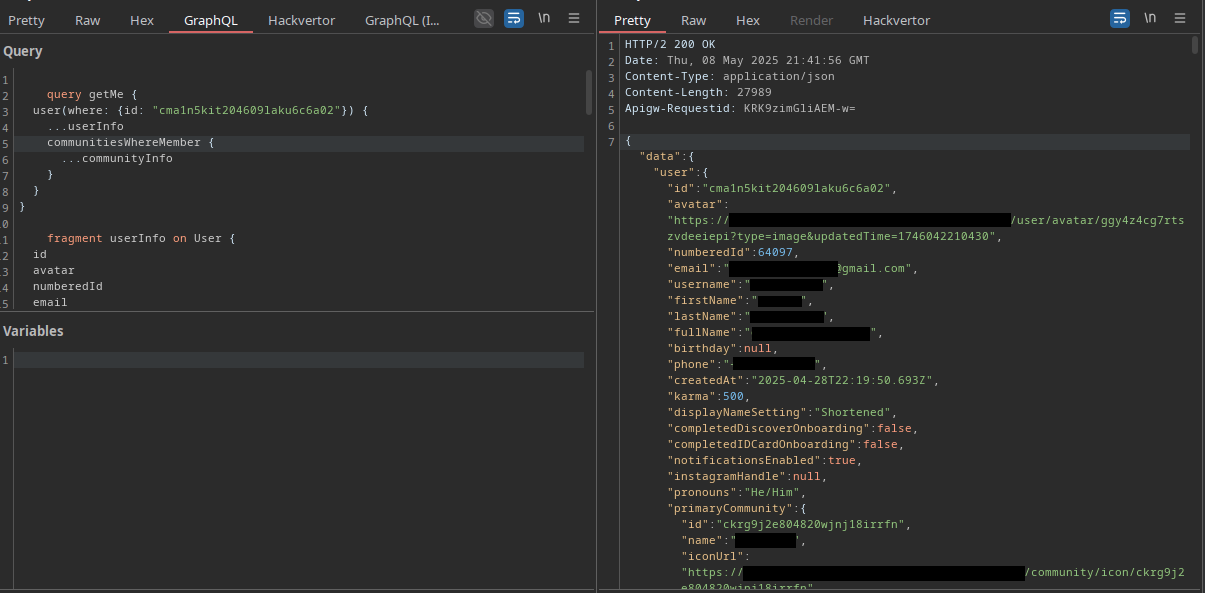
Task: Toggle line wrap in request panel
Action: pos(514,18)
